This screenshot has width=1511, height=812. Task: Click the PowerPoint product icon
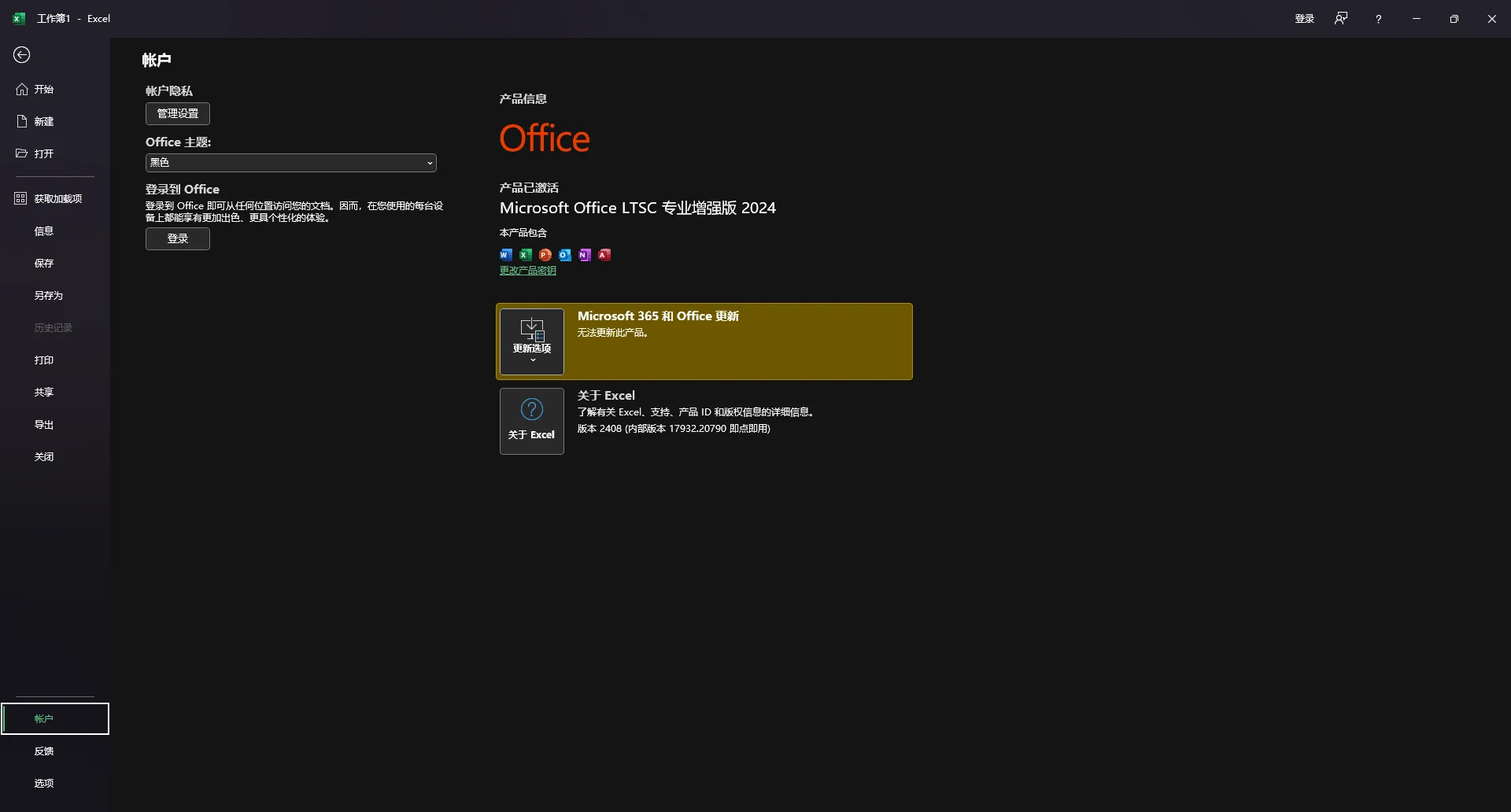point(545,254)
